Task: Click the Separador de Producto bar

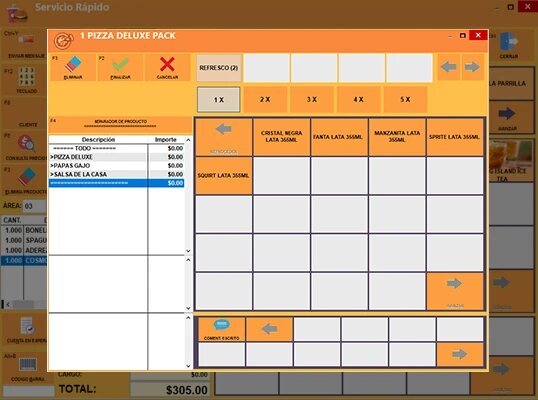Action: click(x=120, y=124)
